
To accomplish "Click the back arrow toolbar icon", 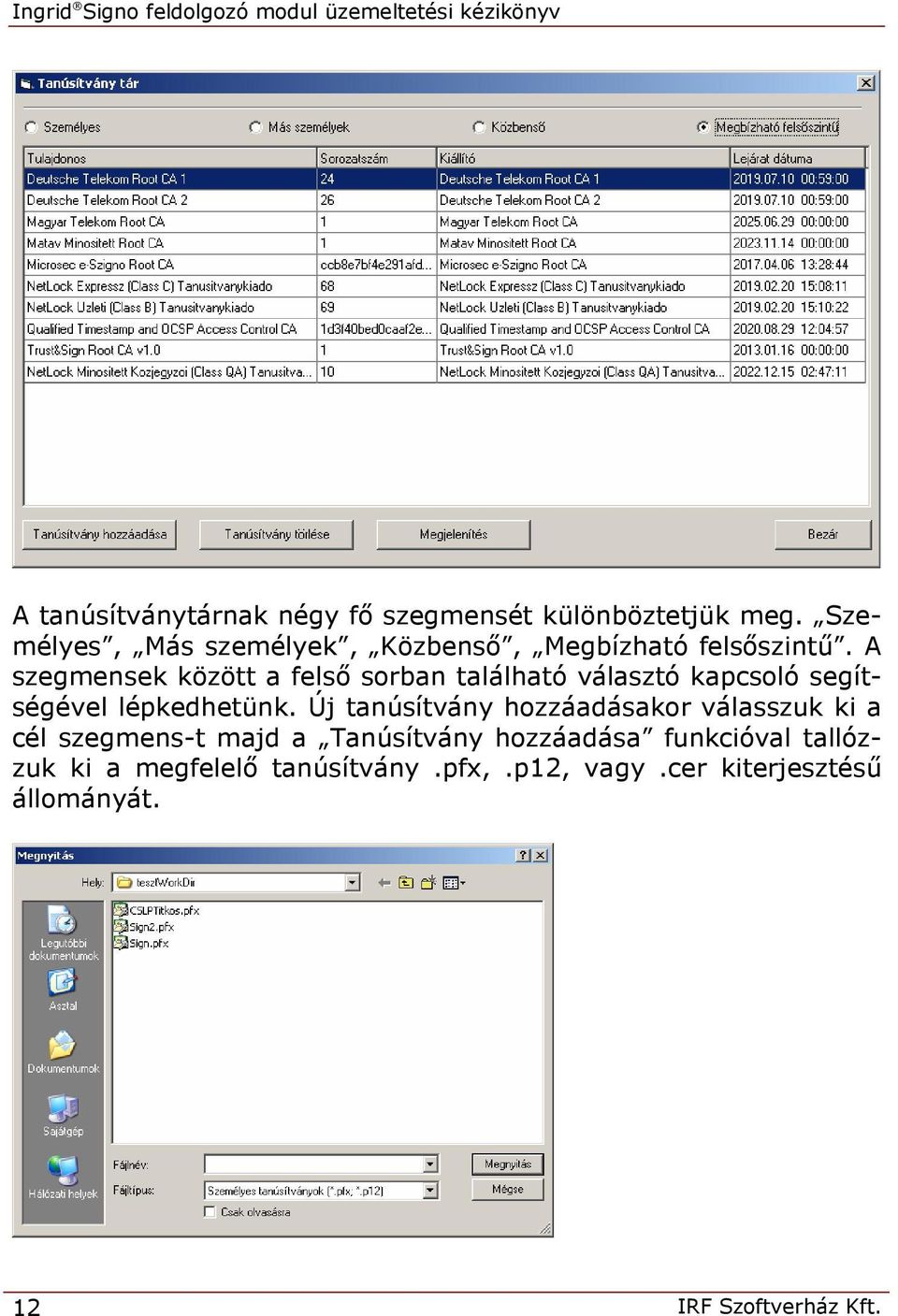I will (x=384, y=882).
